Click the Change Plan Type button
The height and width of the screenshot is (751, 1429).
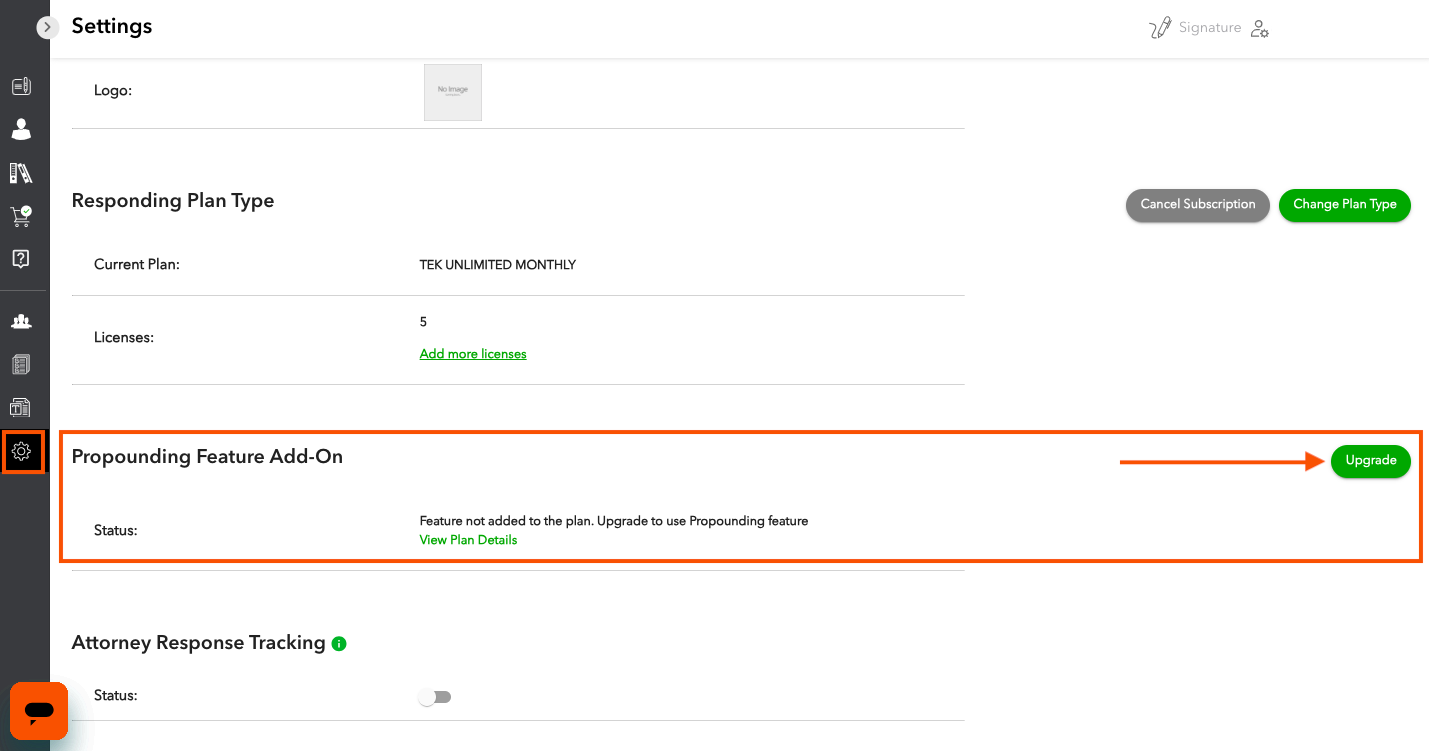1344,205
